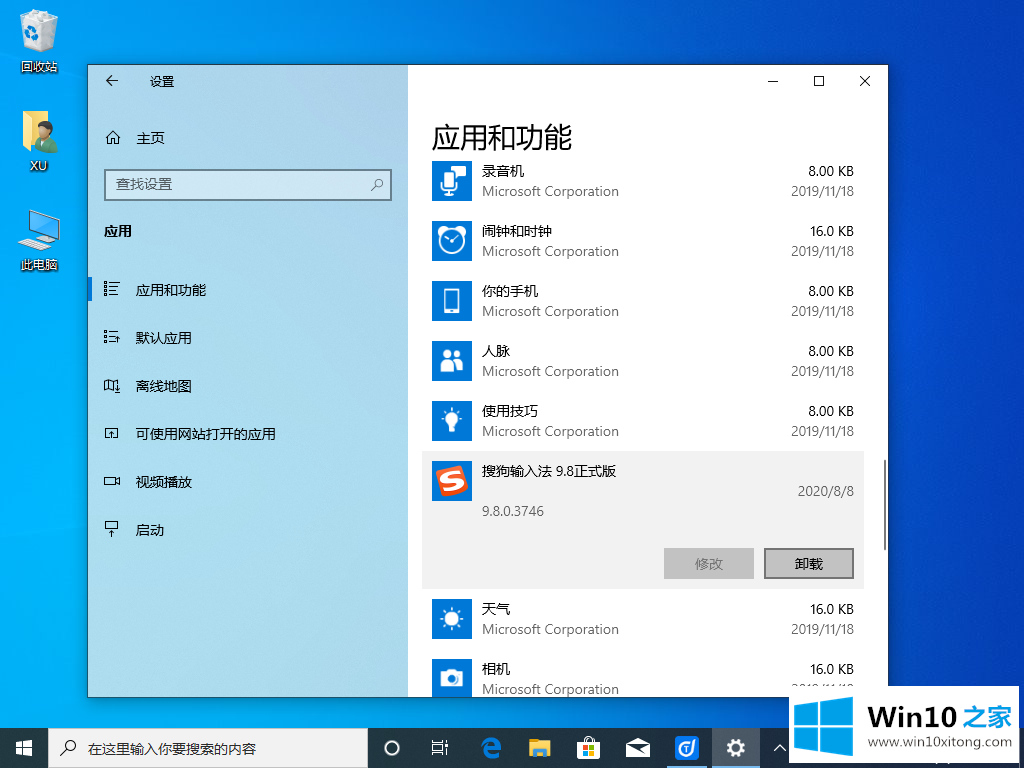Viewport: 1024px width, 768px height.
Task: Click the 人脉 people app icon
Action: (x=452, y=361)
